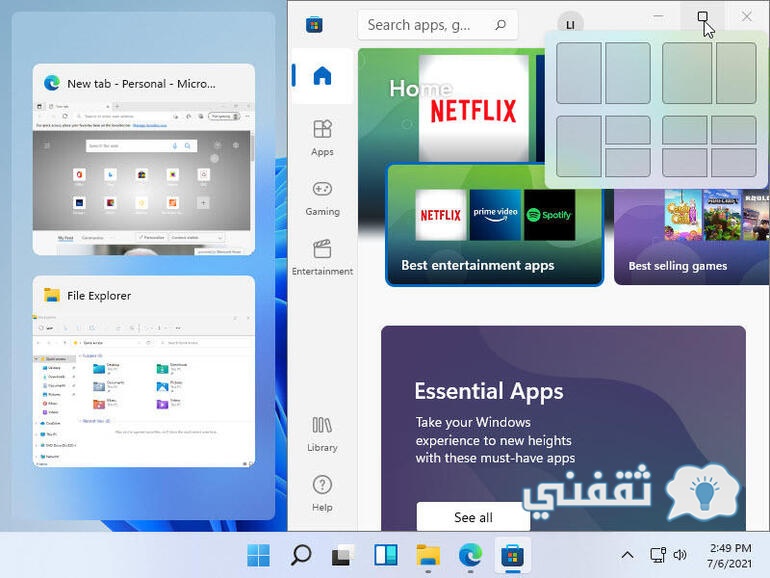Open the large Netflix featured tile
Screen dimensions: 770x578
(473, 108)
